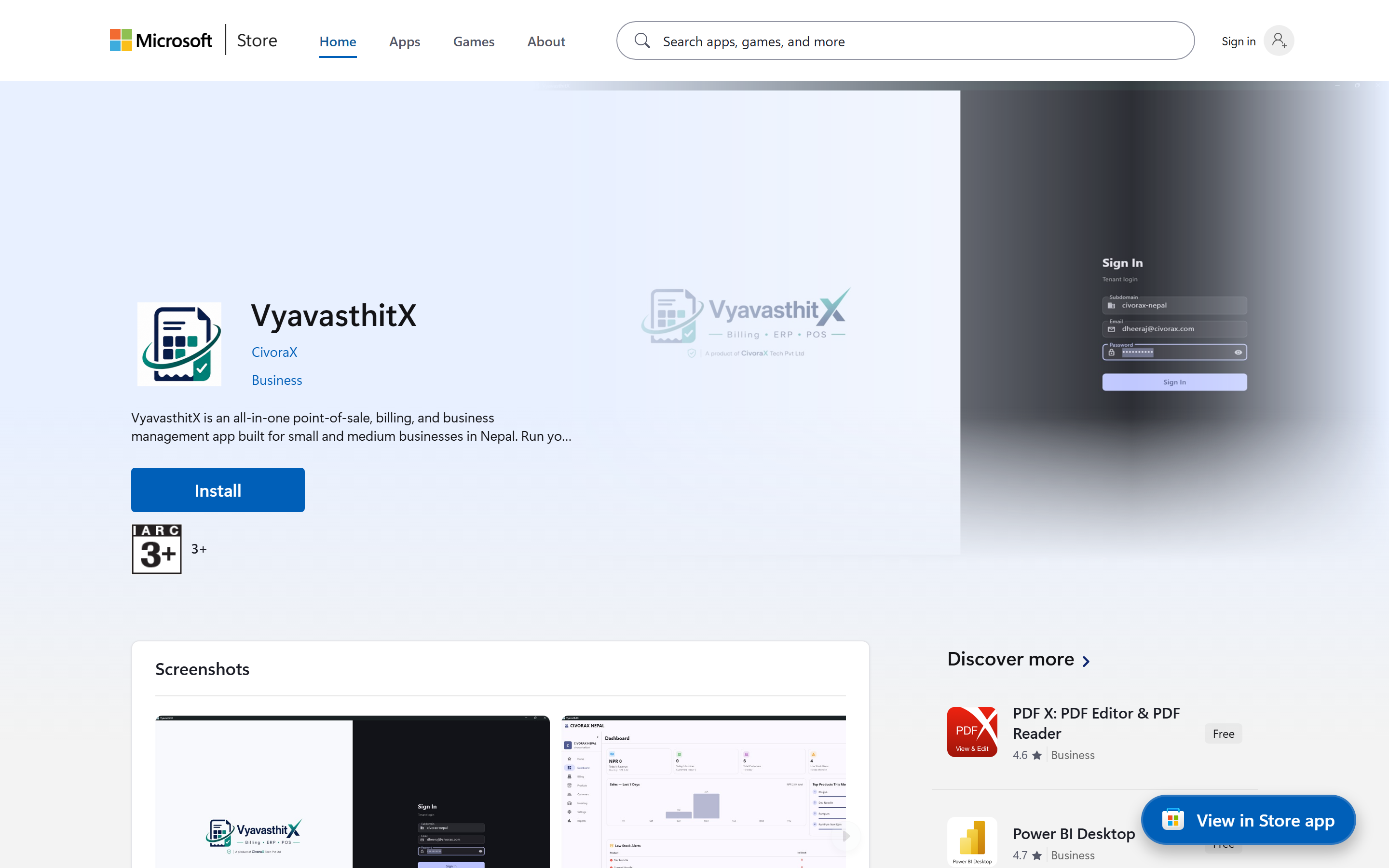Click the View in Store app button
This screenshot has width=1389, height=868.
pyautogui.click(x=1248, y=820)
